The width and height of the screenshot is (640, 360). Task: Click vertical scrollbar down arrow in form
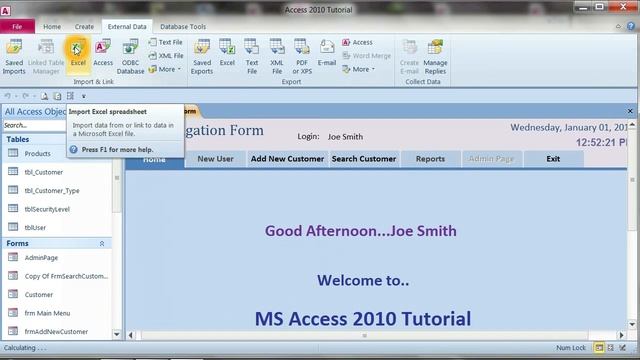click(x=632, y=324)
